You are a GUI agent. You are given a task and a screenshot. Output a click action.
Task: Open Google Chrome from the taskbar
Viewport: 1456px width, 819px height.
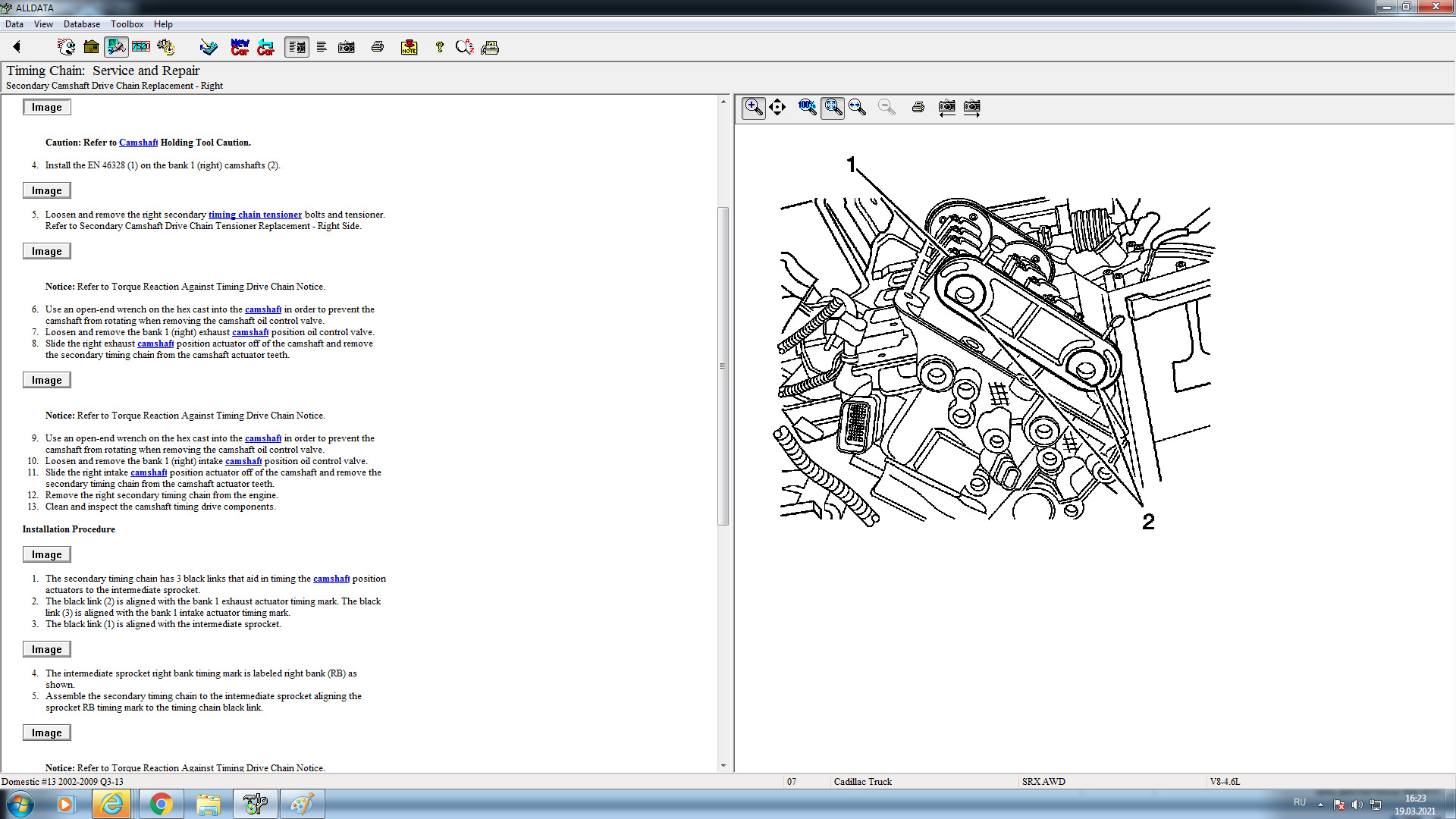tap(161, 804)
